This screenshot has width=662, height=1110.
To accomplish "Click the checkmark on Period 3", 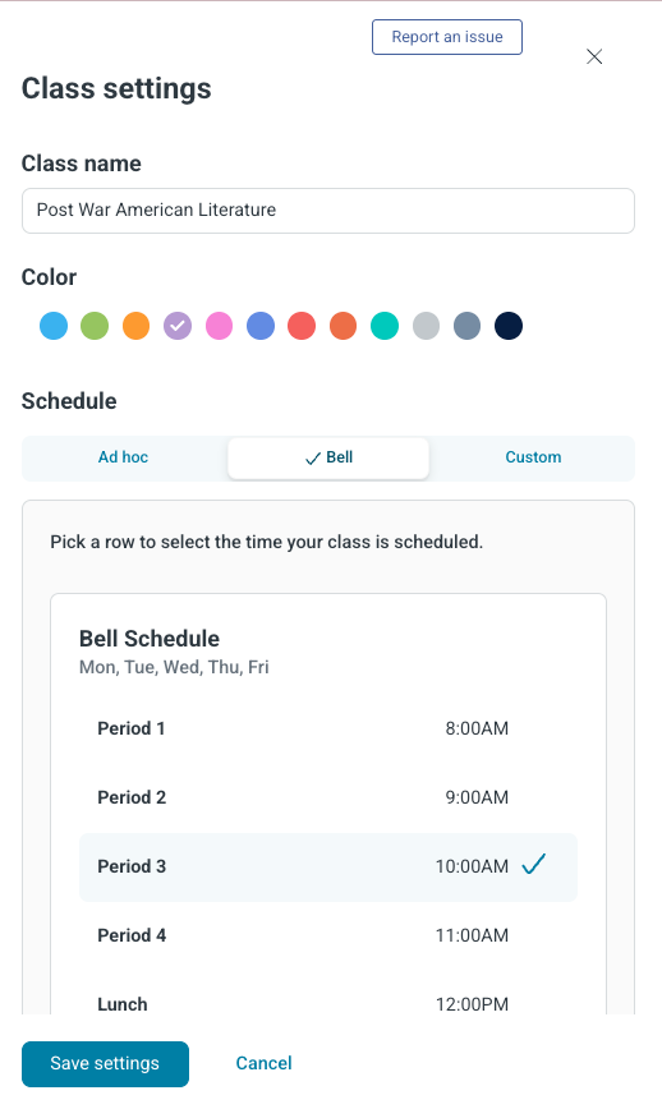I will coord(535,865).
